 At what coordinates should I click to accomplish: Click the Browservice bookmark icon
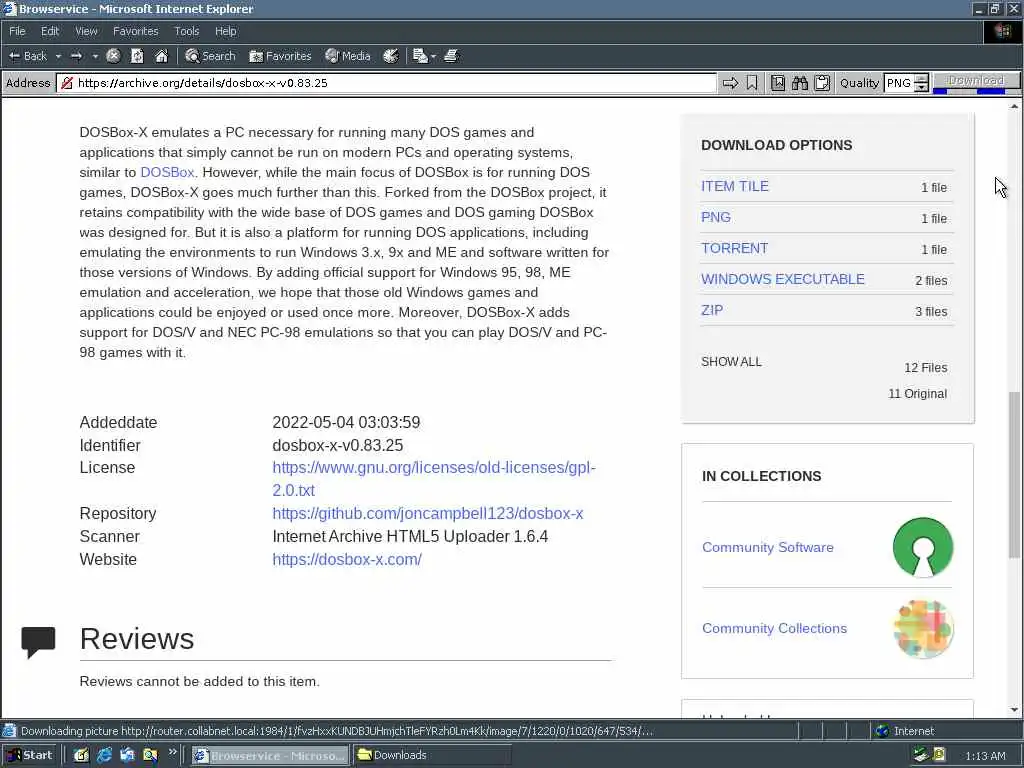[752, 83]
